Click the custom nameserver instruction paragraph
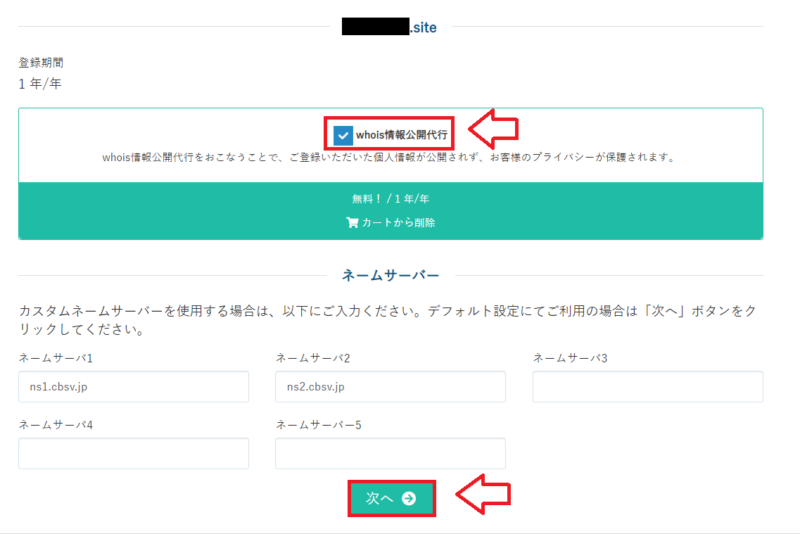 [x=388, y=320]
